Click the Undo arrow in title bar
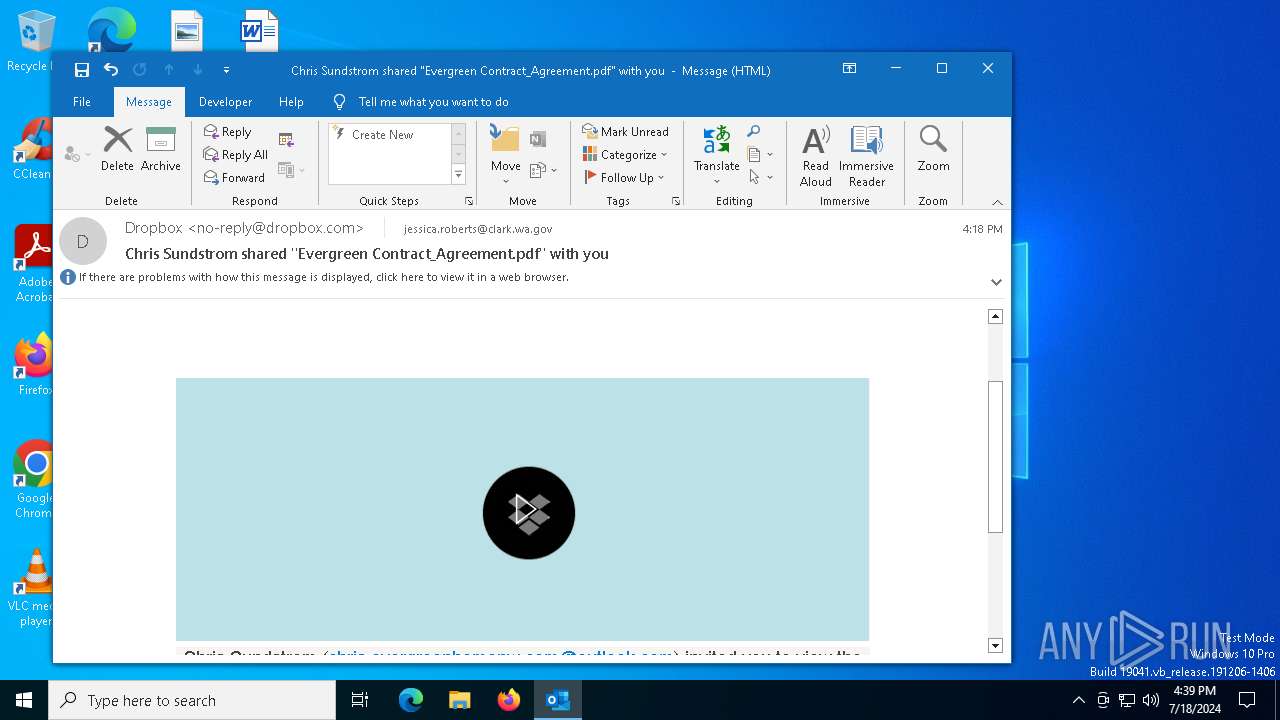The image size is (1280, 720). tap(111, 70)
